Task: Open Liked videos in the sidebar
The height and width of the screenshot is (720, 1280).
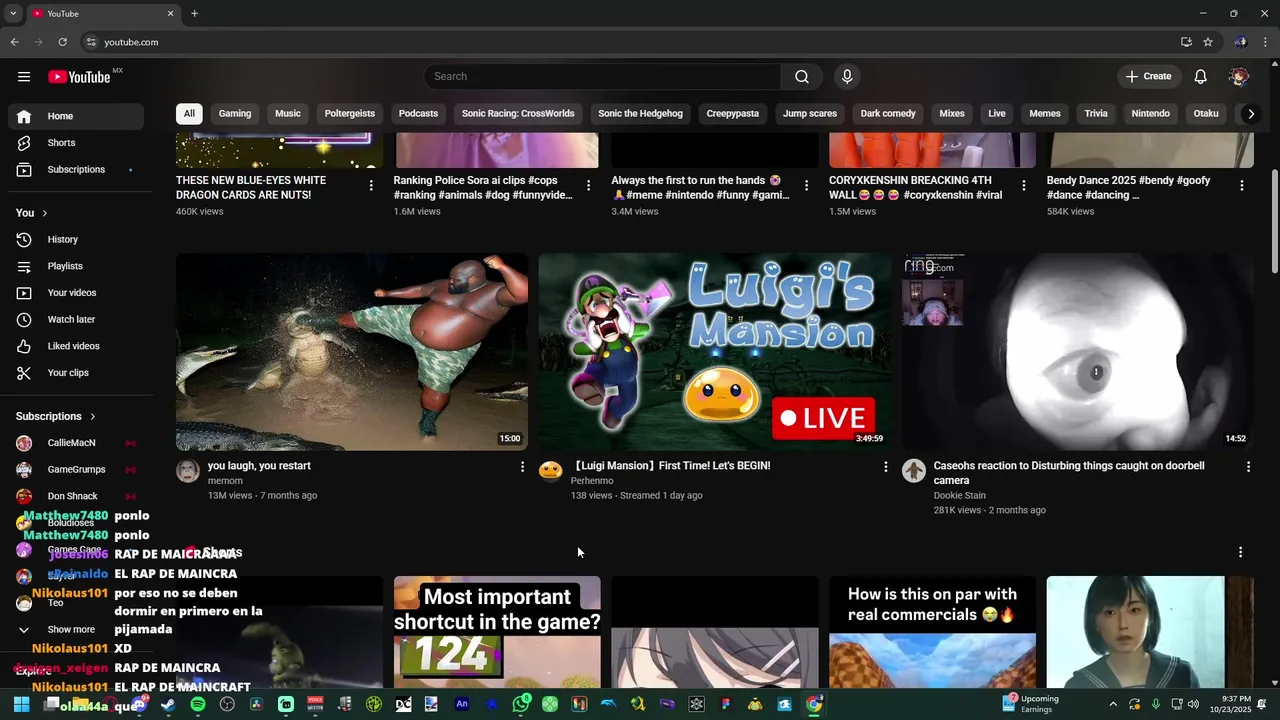Action: [76, 346]
